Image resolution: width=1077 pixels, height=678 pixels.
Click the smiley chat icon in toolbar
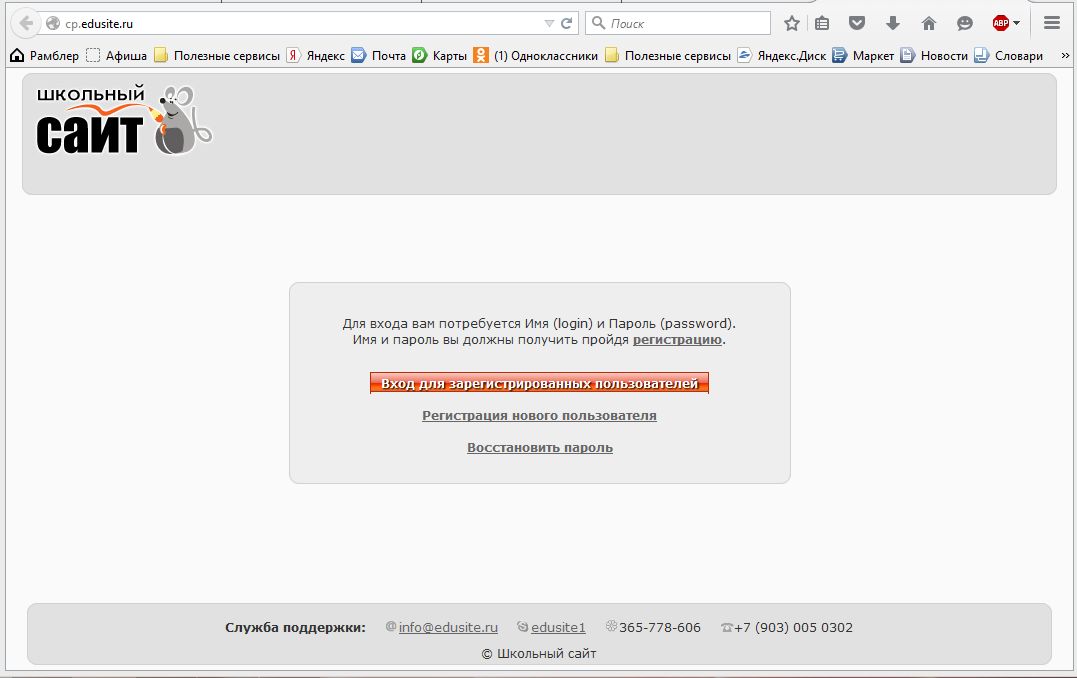tap(965, 23)
